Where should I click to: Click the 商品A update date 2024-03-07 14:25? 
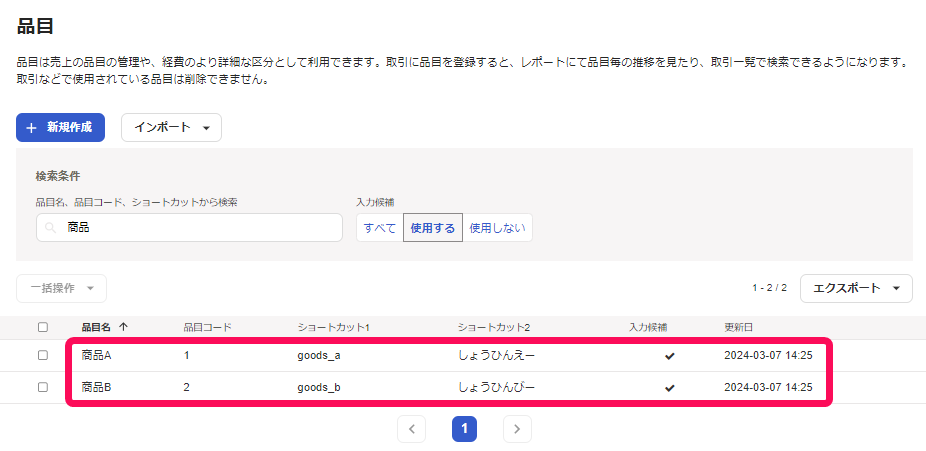click(x=768, y=355)
